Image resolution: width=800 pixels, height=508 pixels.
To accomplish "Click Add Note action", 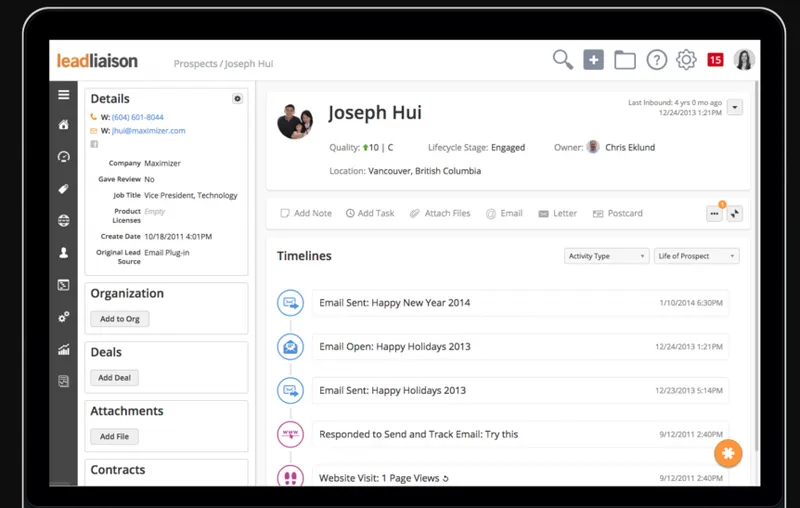I will [306, 213].
